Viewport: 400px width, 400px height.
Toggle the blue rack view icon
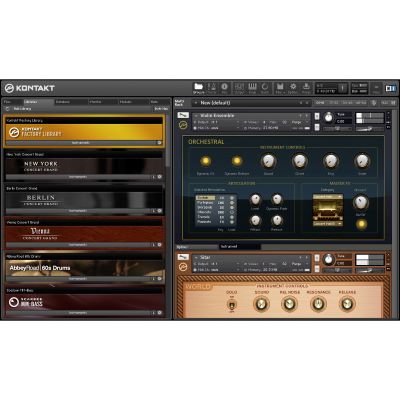click(x=390, y=88)
